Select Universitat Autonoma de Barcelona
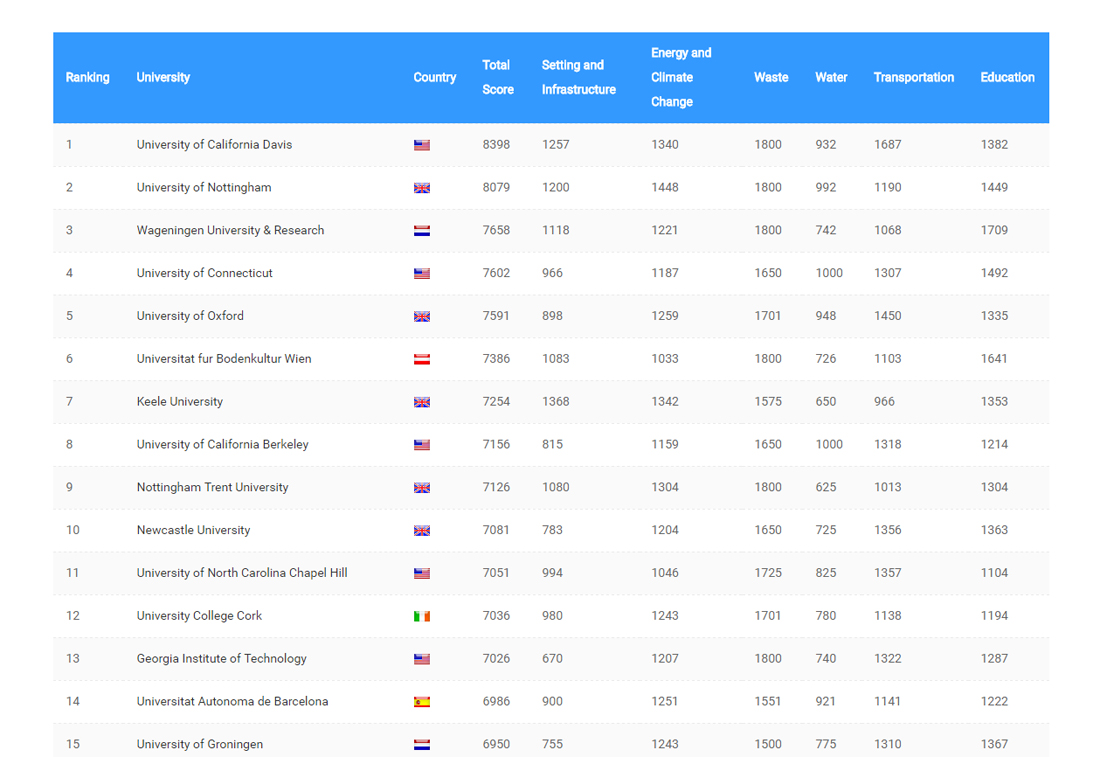The width and height of the screenshot is (1100, 757). click(x=232, y=701)
